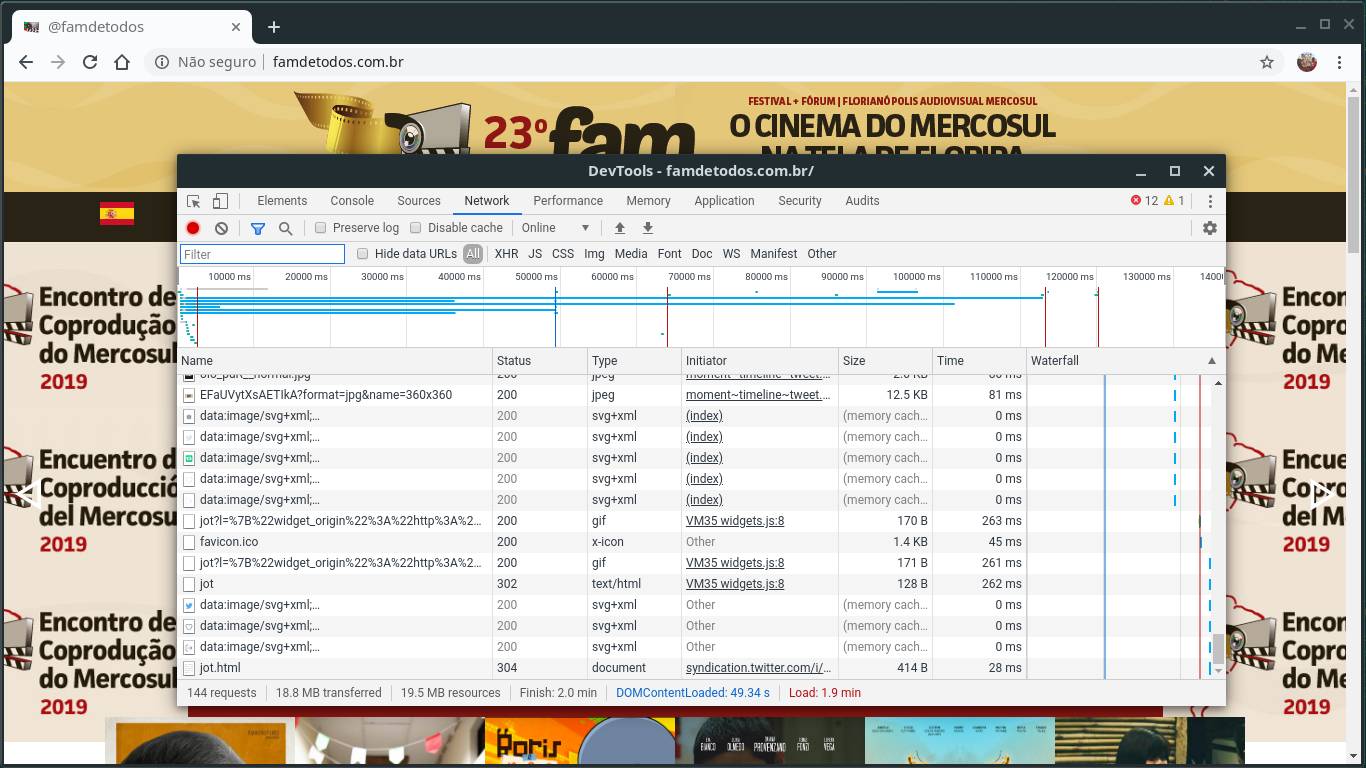Image resolution: width=1366 pixels, height=768 pixels.
Task: Switch site language with the Spain flag
Action: click(117, 213)
